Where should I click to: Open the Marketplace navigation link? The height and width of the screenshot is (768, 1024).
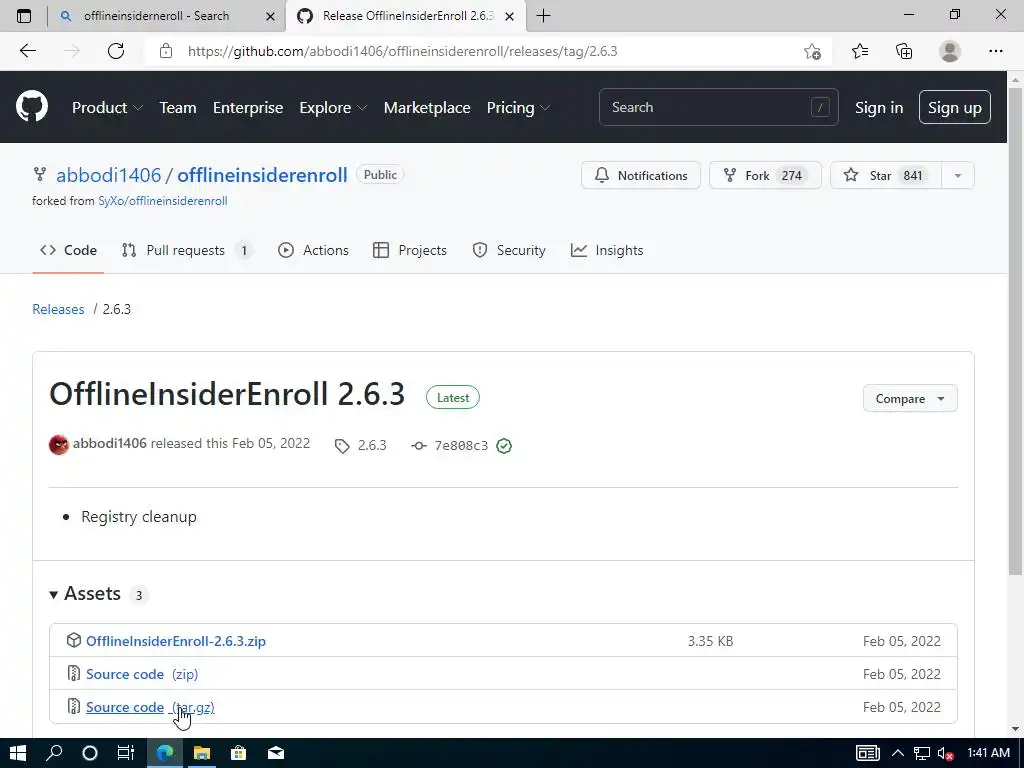point(427,107)
